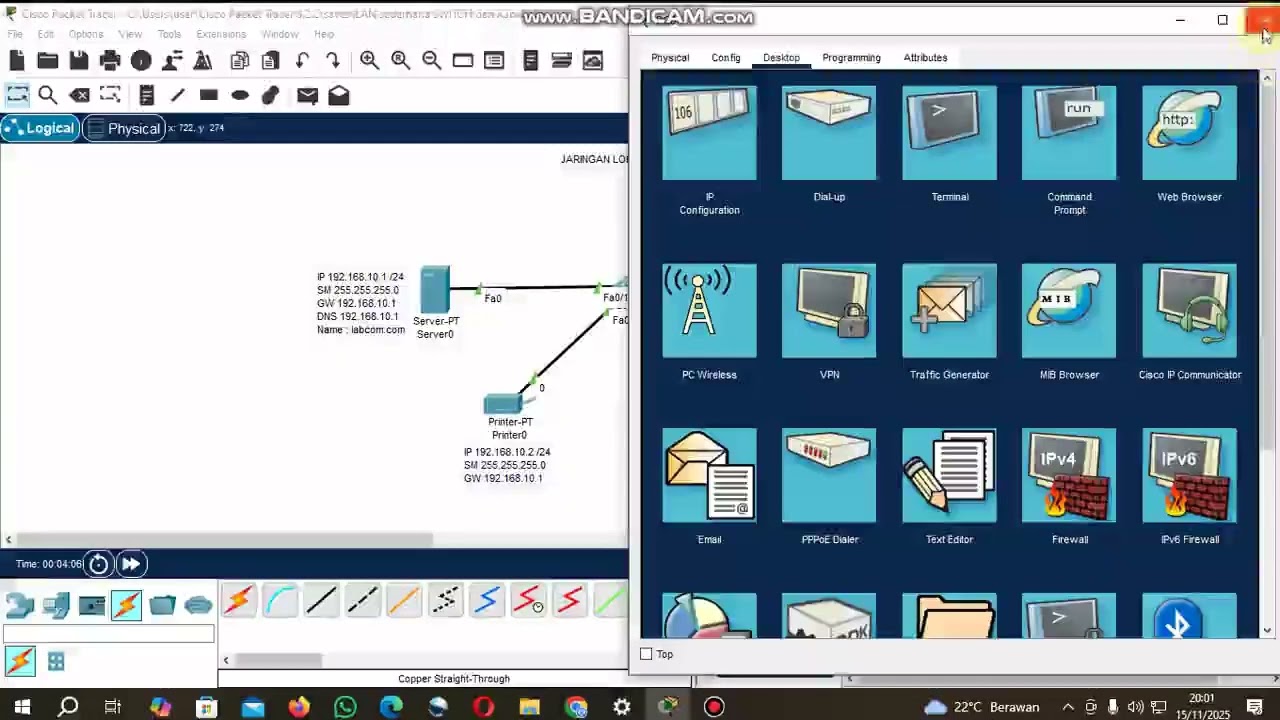1280x720 pixels.
Task: Open Firefox from the taskbar
Action: tap(299, 707)
